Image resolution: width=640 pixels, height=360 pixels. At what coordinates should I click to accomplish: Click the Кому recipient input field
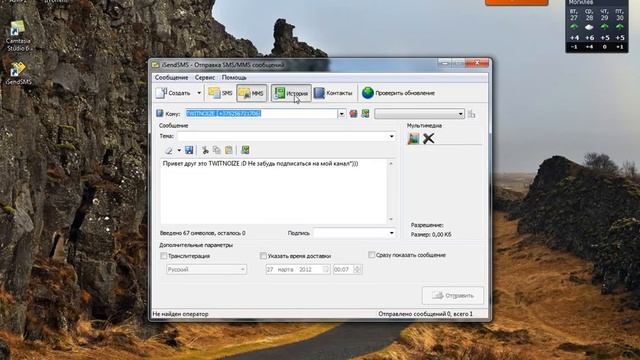261,113
